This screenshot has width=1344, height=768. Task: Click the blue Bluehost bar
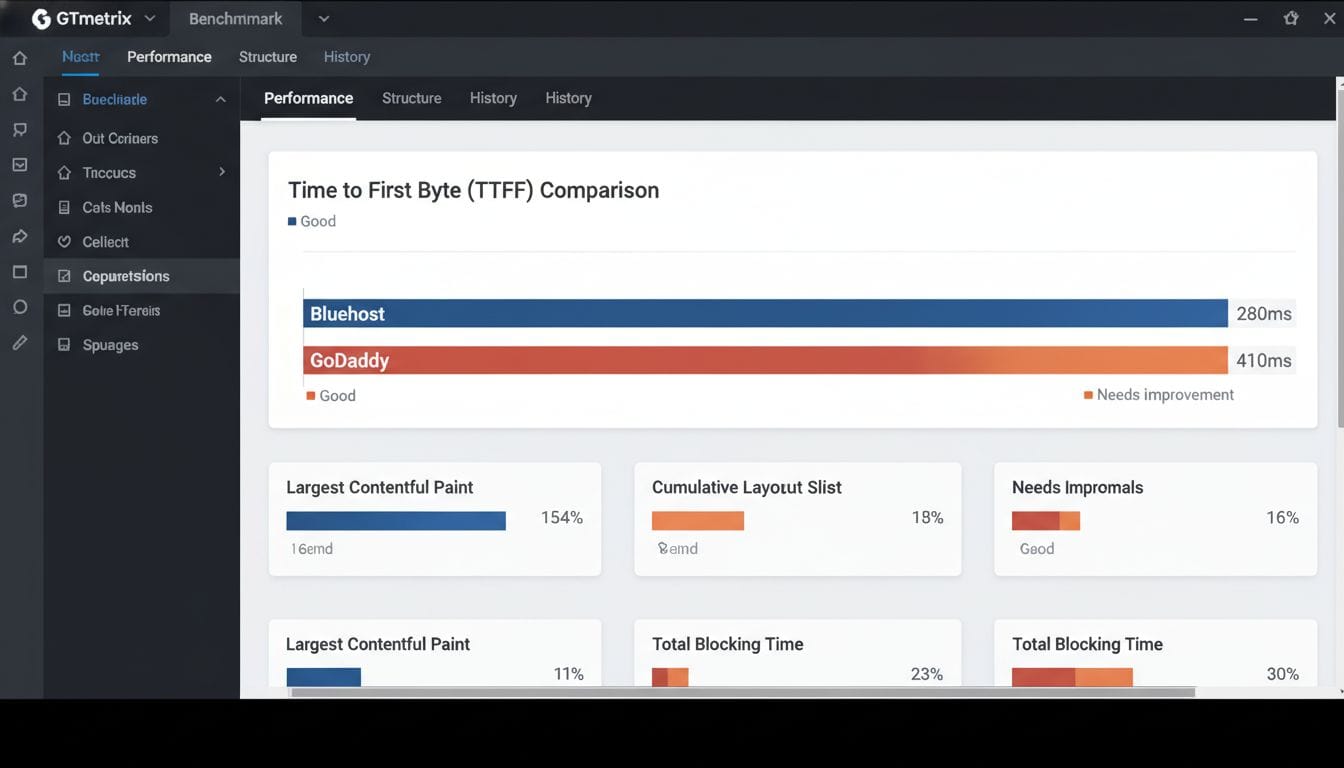765,313
